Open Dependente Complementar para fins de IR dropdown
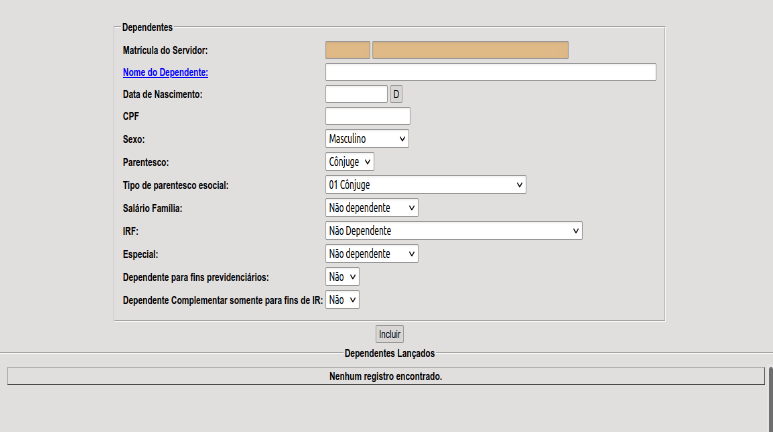The height and width of the screenshot is (432, 773). [342, 299]
